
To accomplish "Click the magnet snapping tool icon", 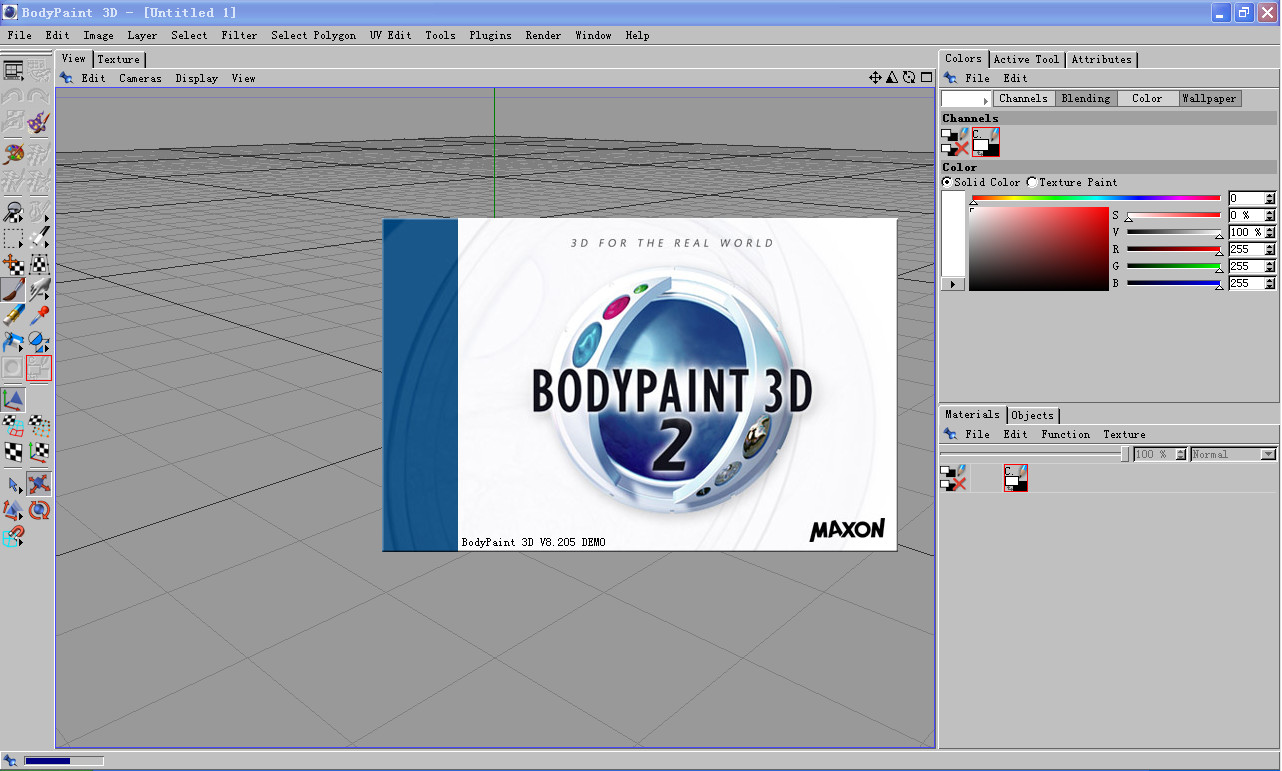I will pos(13,538).
